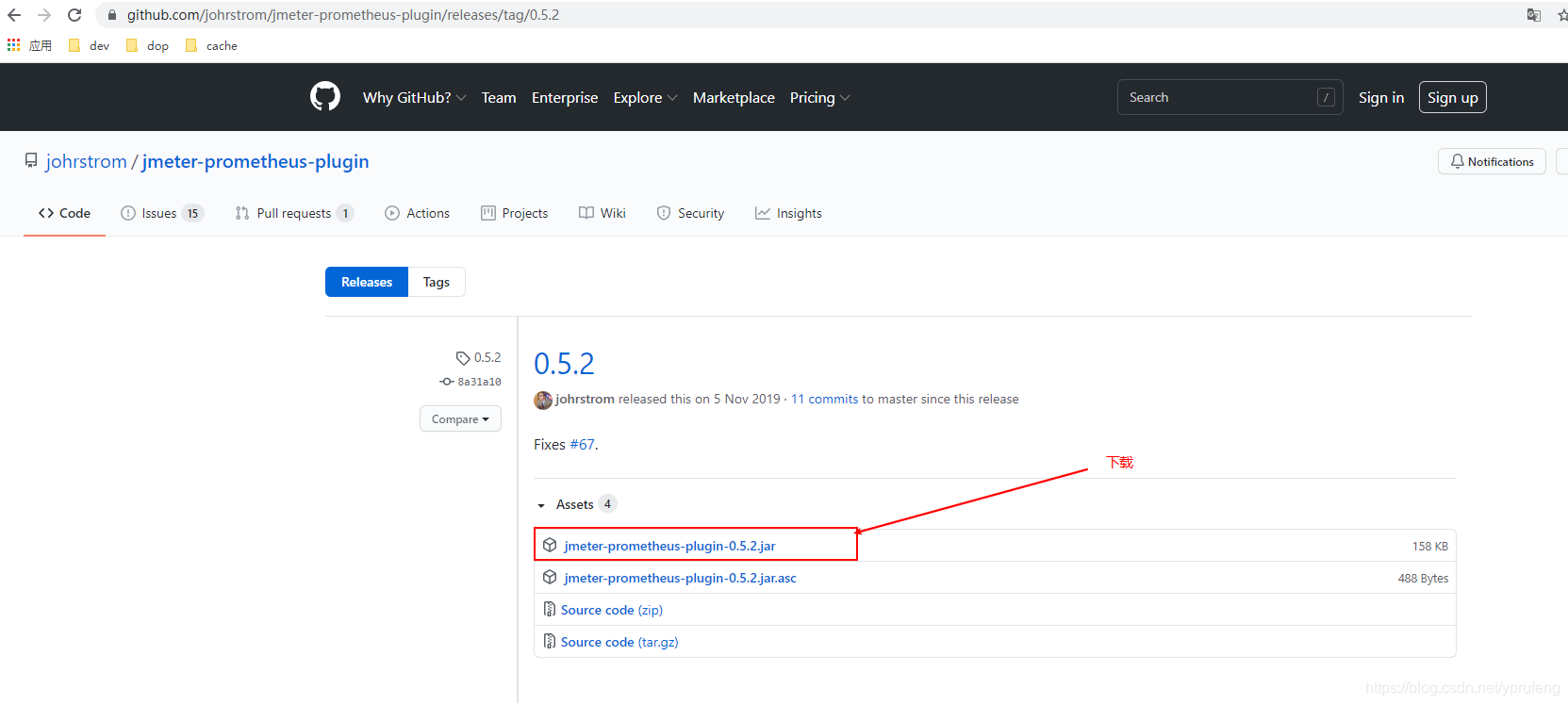Open the jmeter-prometheus-plugin repository link

[x=256, y=161]
